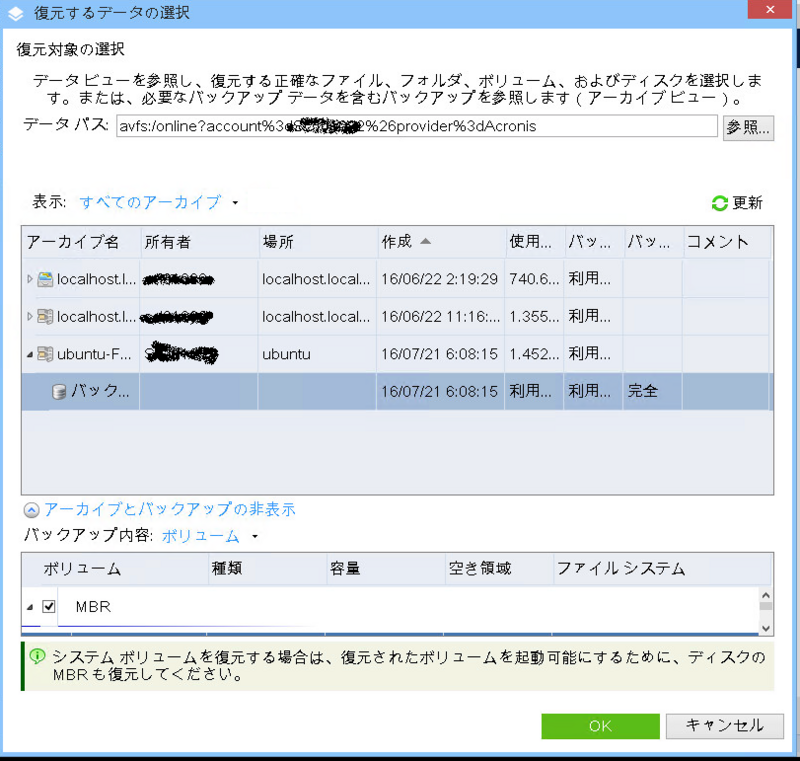Click the green info icon in the hint bar

click(x=37, y=657)
